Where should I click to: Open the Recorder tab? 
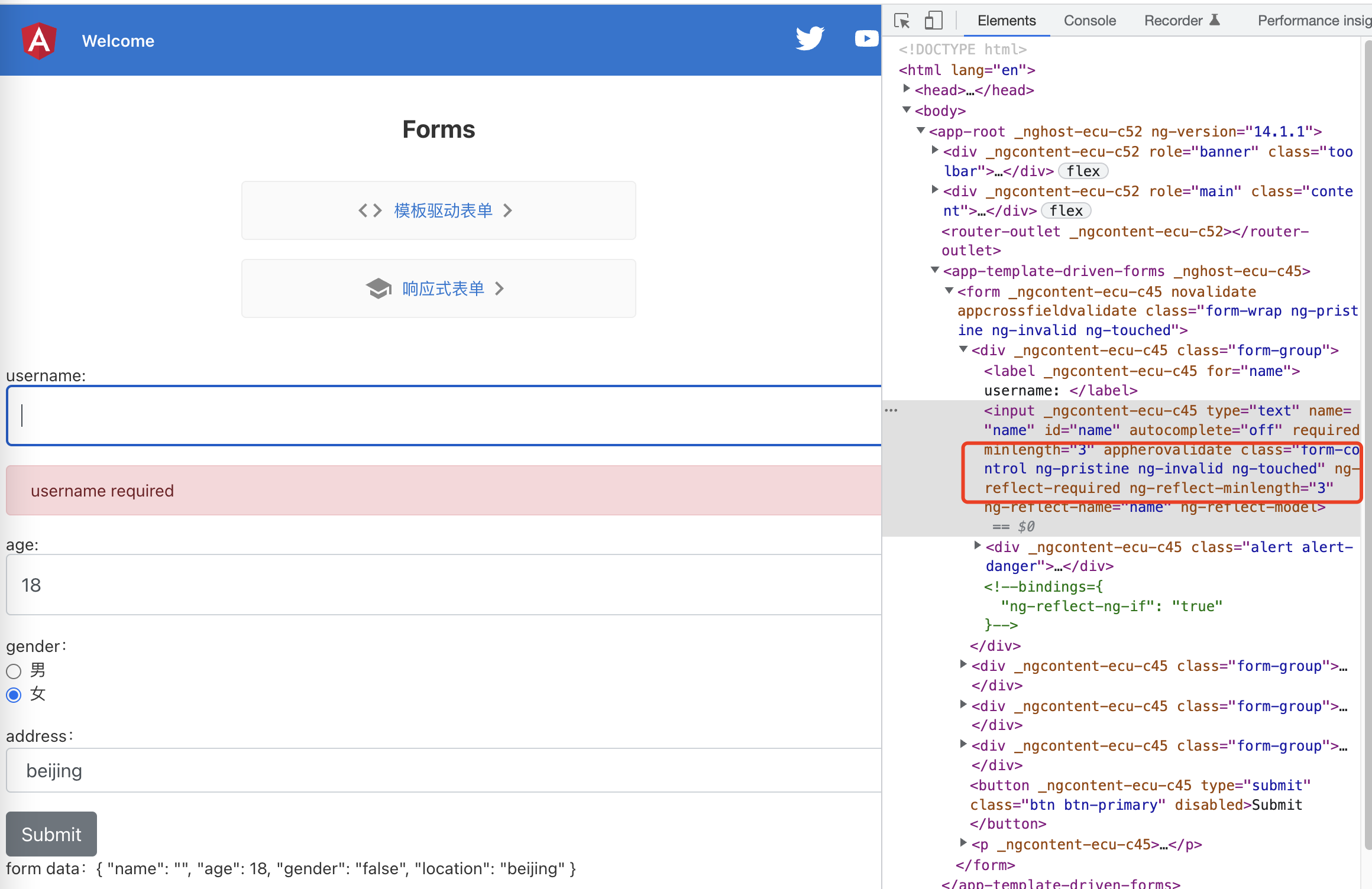[1173, 21]
